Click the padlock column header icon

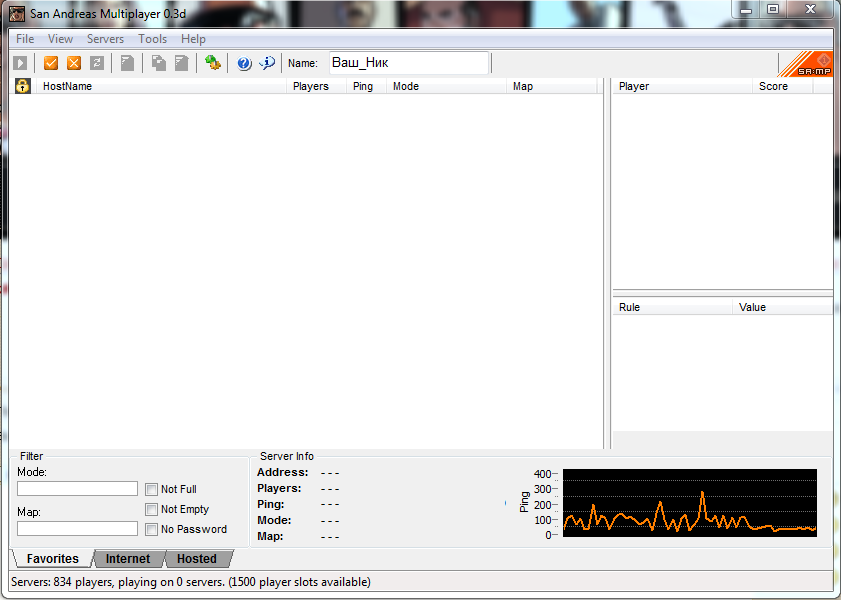click(x=23, y=86)
